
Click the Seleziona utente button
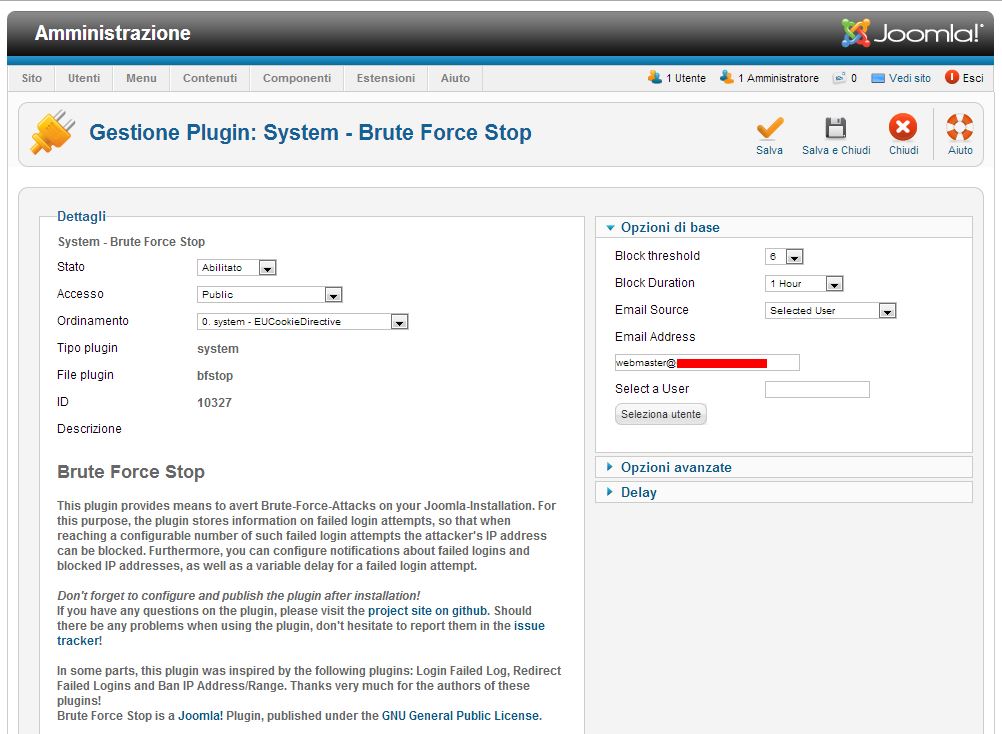[661, 414]
